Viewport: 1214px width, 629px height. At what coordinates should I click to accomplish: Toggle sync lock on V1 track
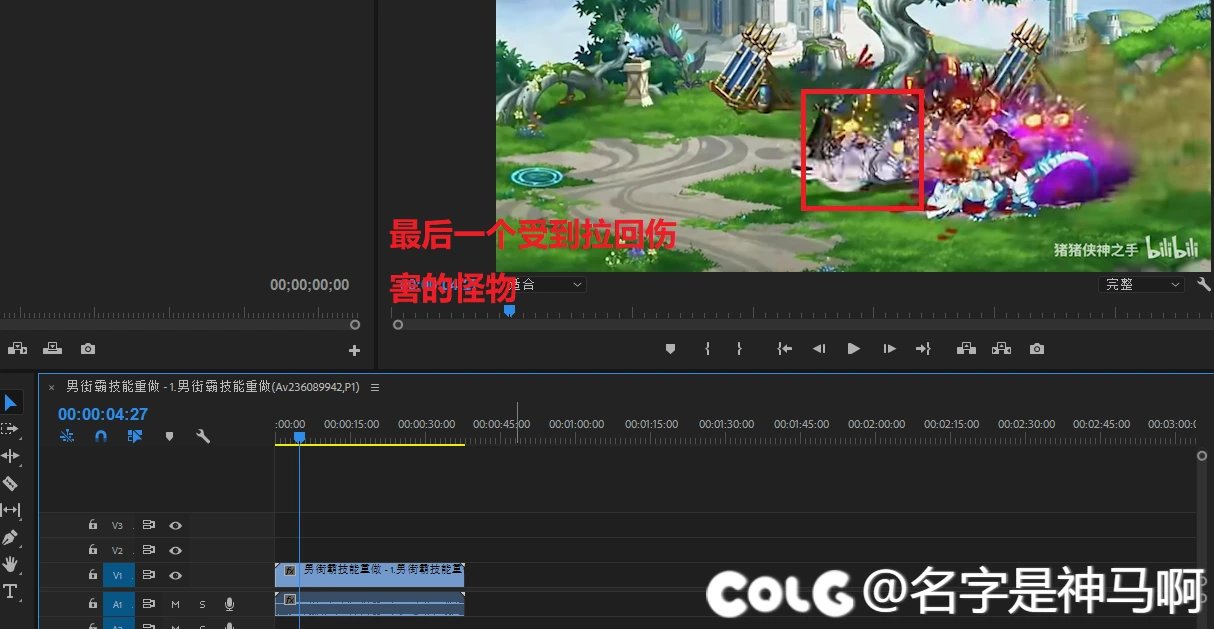pos(149,575)
